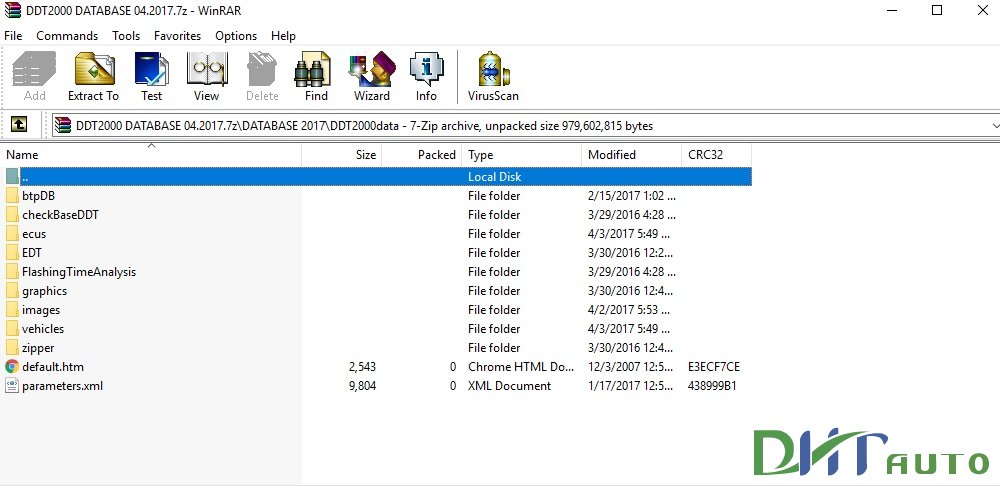The width and height of the screenshot is (1000, 486).
Task: Click checkBaseDDT modified date 3/29/2016
Action: coord(632,215)
